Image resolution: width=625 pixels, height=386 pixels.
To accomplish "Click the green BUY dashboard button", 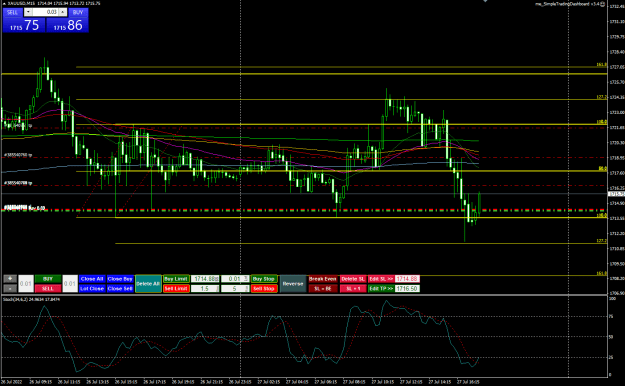I will pyautogui.click(x=48, y=279).
